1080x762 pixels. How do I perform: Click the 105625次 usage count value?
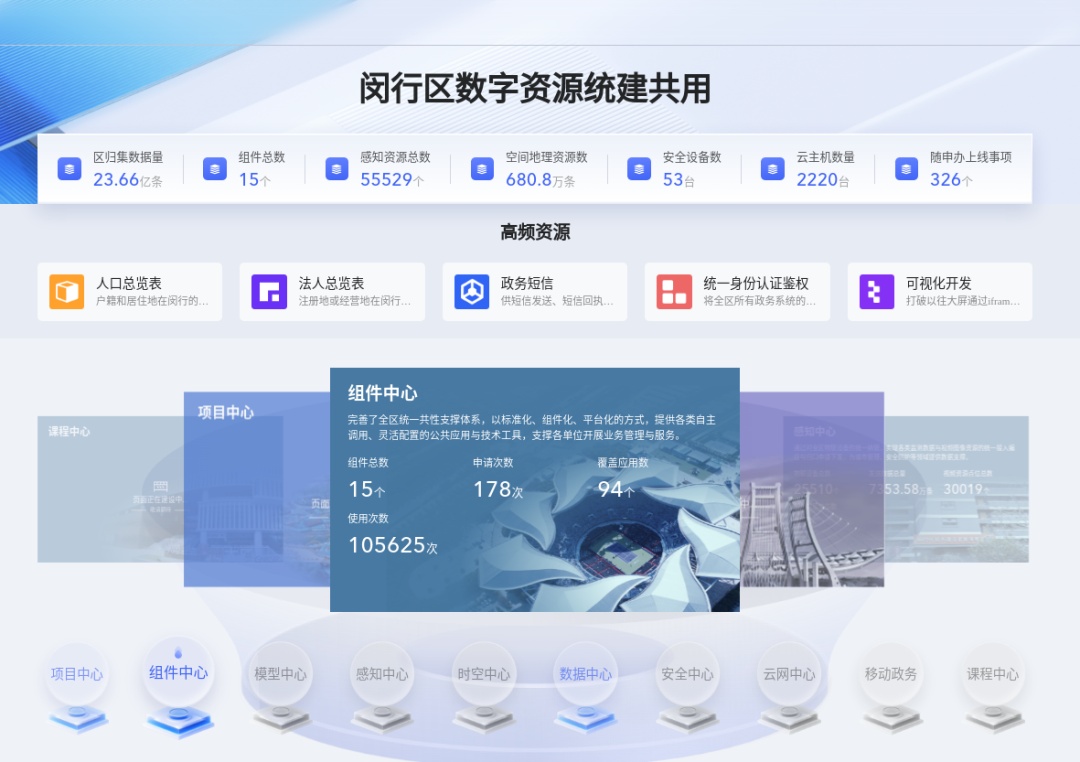coord(393,545)
